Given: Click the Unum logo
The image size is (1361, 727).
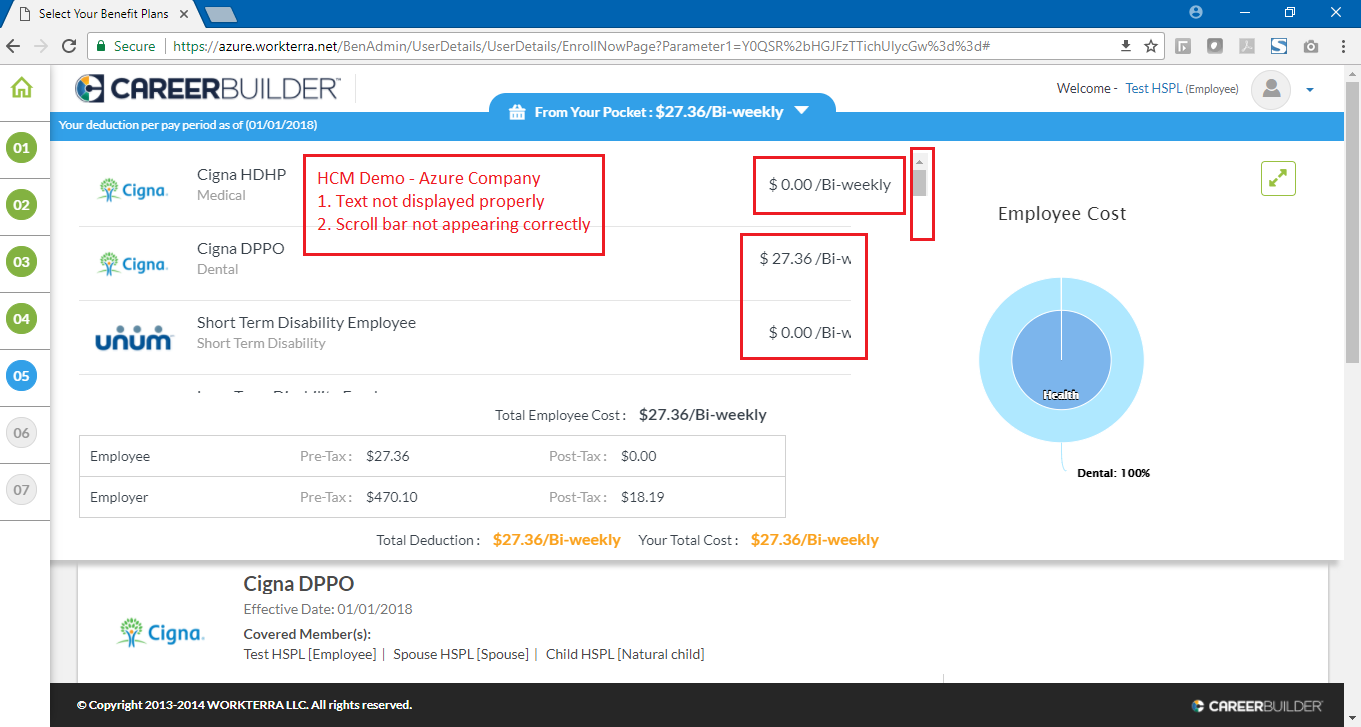Looking at the screenshot, I should [x=134, y=340].
